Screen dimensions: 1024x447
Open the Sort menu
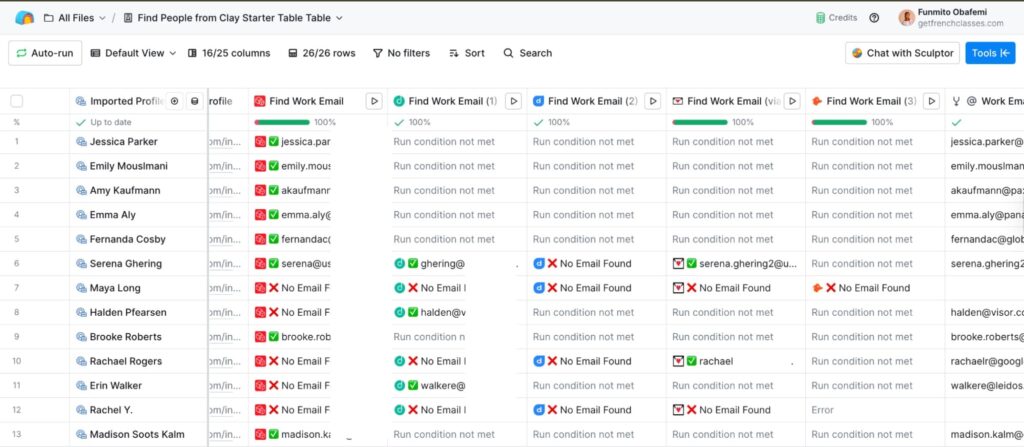click(467, 53)
